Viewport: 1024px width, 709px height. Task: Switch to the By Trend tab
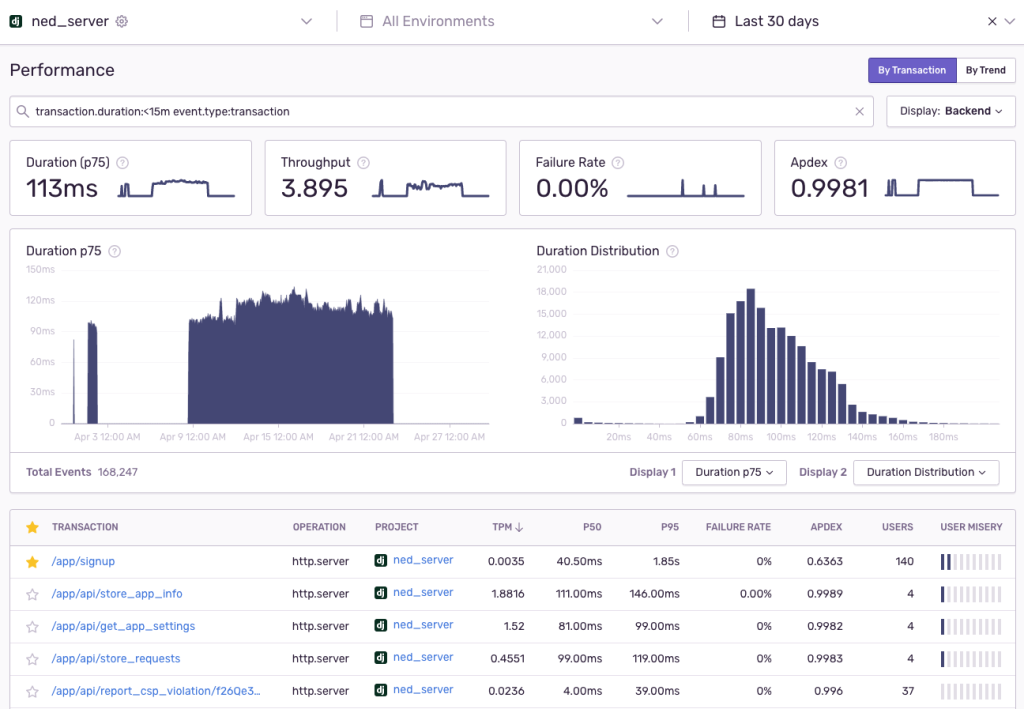tap(985, 70)
